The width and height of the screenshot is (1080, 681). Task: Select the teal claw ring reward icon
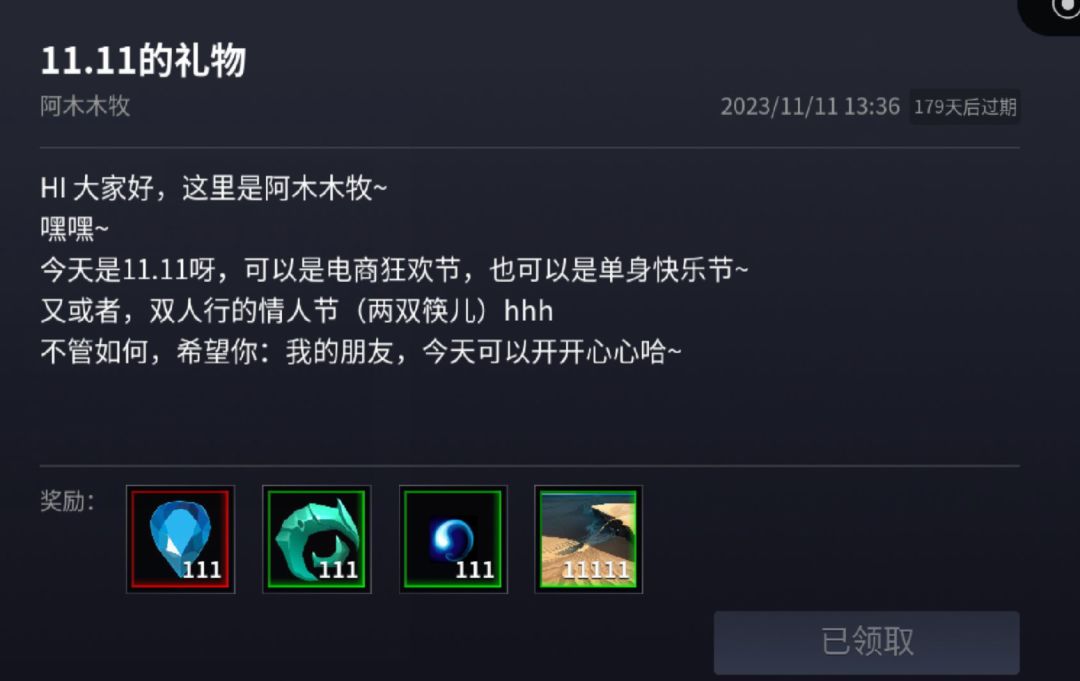317,539
